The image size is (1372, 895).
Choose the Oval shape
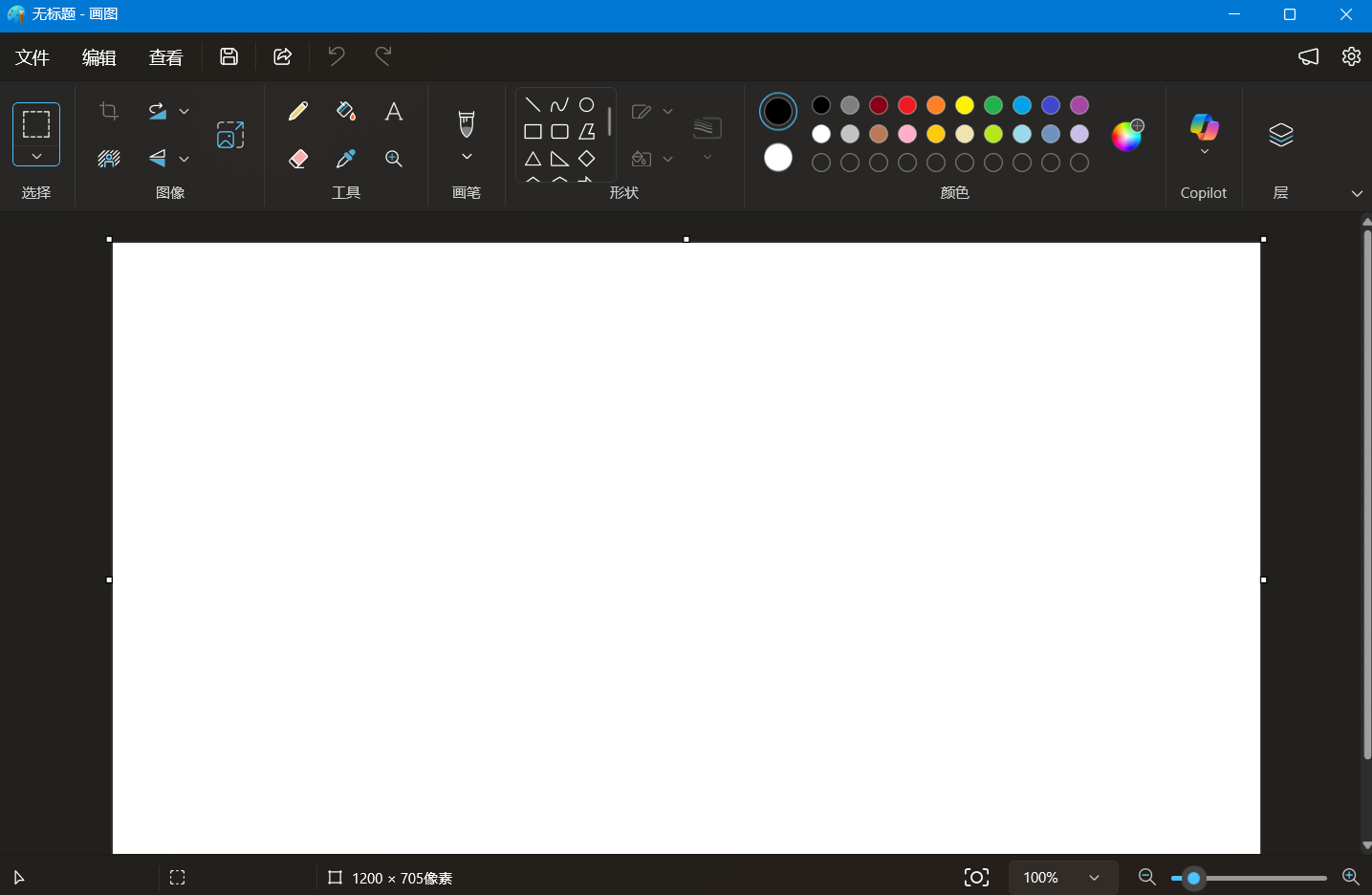click(587, 105)
